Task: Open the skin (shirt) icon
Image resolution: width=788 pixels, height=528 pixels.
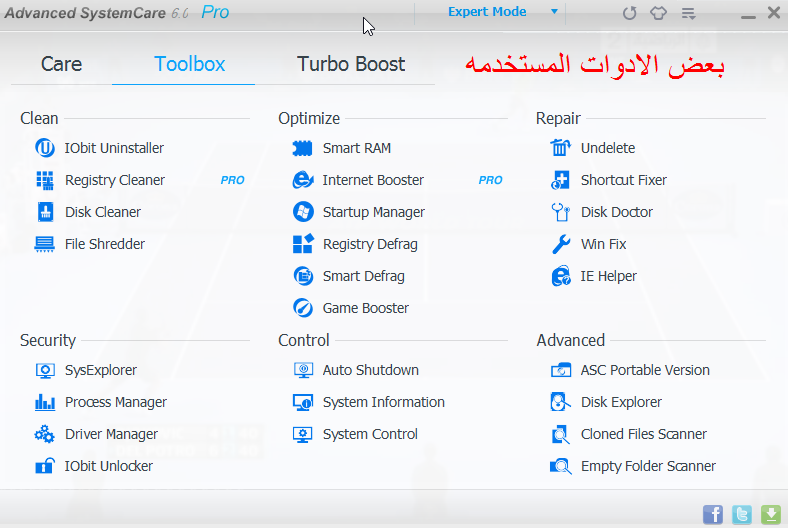Action: pyautogui.click(x=658, y=13)
